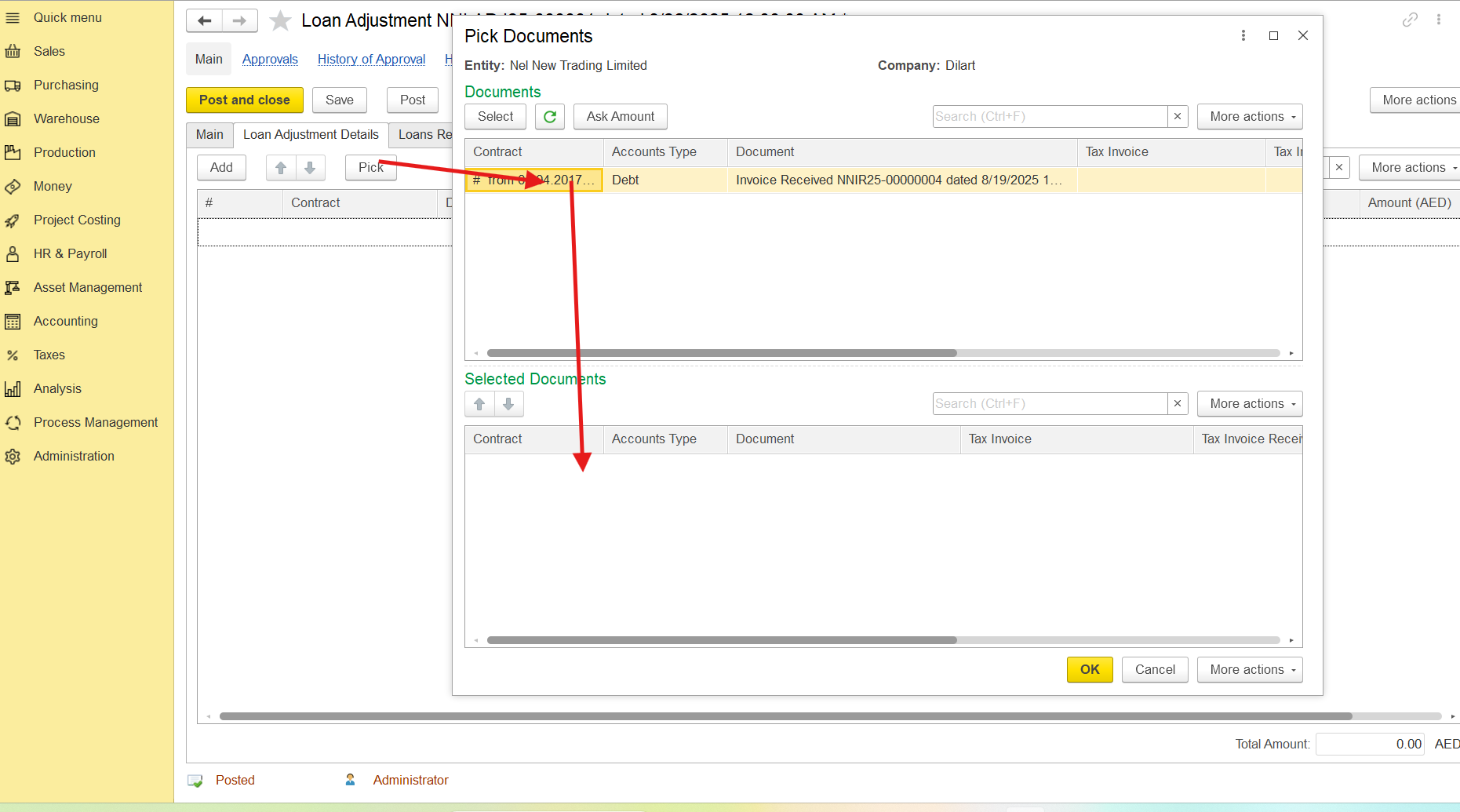The width and height of the screenshot is (1460, 812).
Task: Select the Invoice Received NNIR25-00000004 row
Action: (x=897, y=180)
